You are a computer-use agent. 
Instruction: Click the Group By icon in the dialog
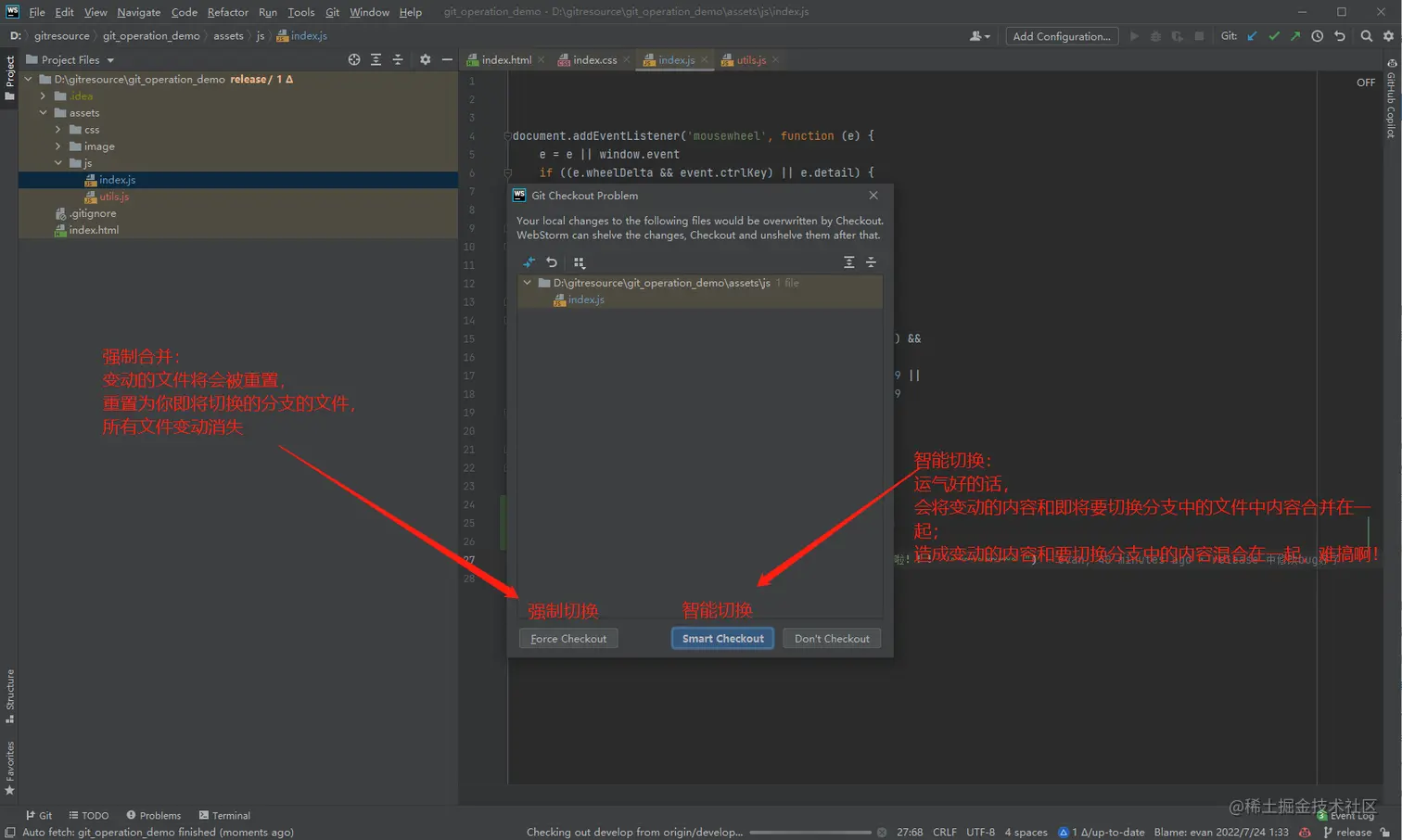[580, 262]
